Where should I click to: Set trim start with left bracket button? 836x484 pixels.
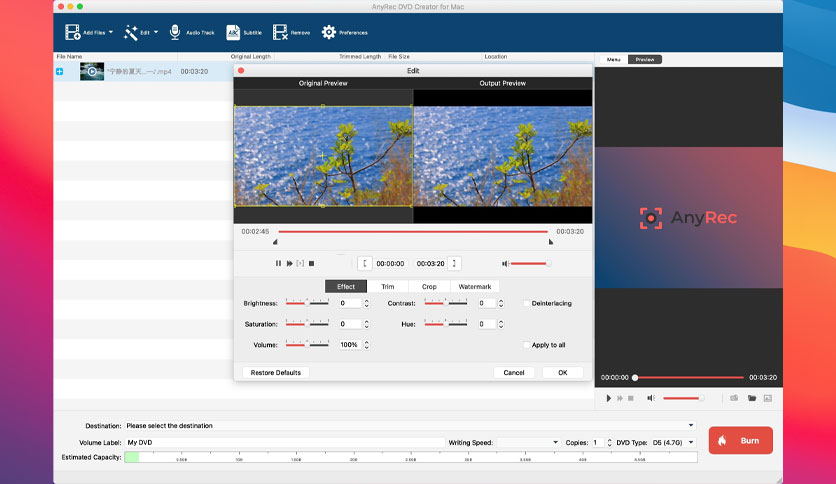pyautogui.click(x=365, y=263)
